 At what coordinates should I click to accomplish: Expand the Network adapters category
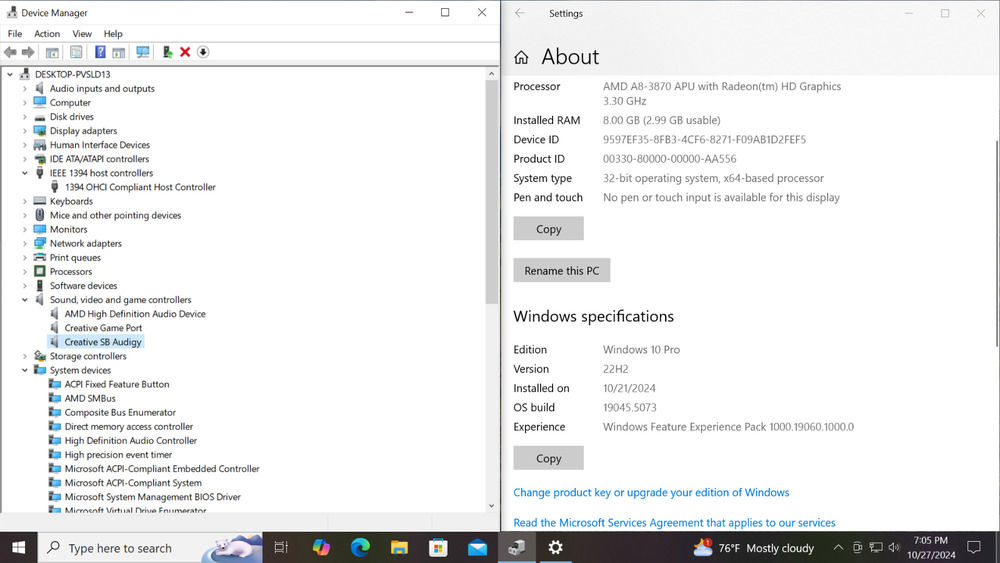[x=25, y=244]
